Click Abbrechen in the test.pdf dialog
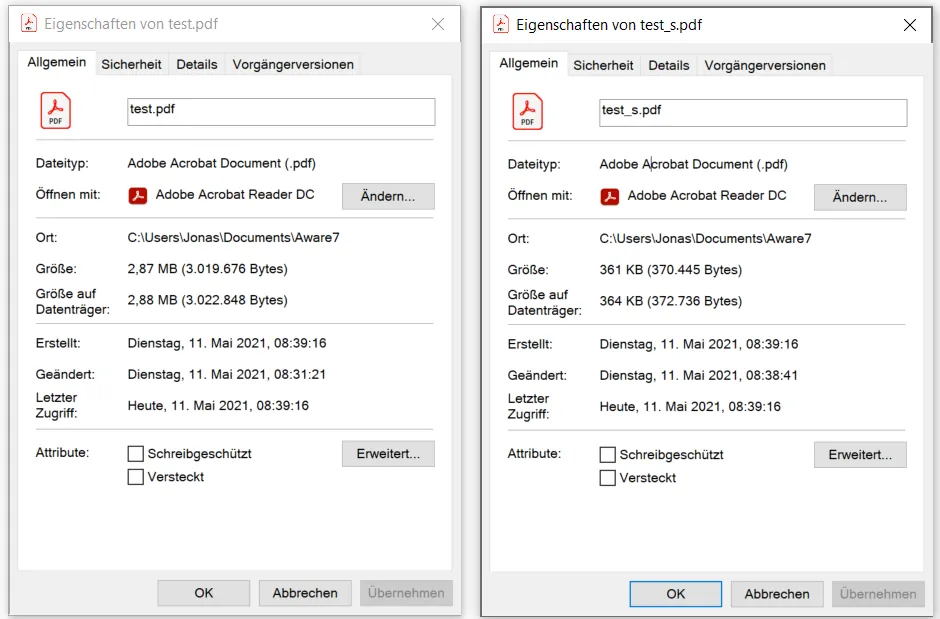Image resolution: width=940 pixels, height=619 pixels. [x=305, y=592]
